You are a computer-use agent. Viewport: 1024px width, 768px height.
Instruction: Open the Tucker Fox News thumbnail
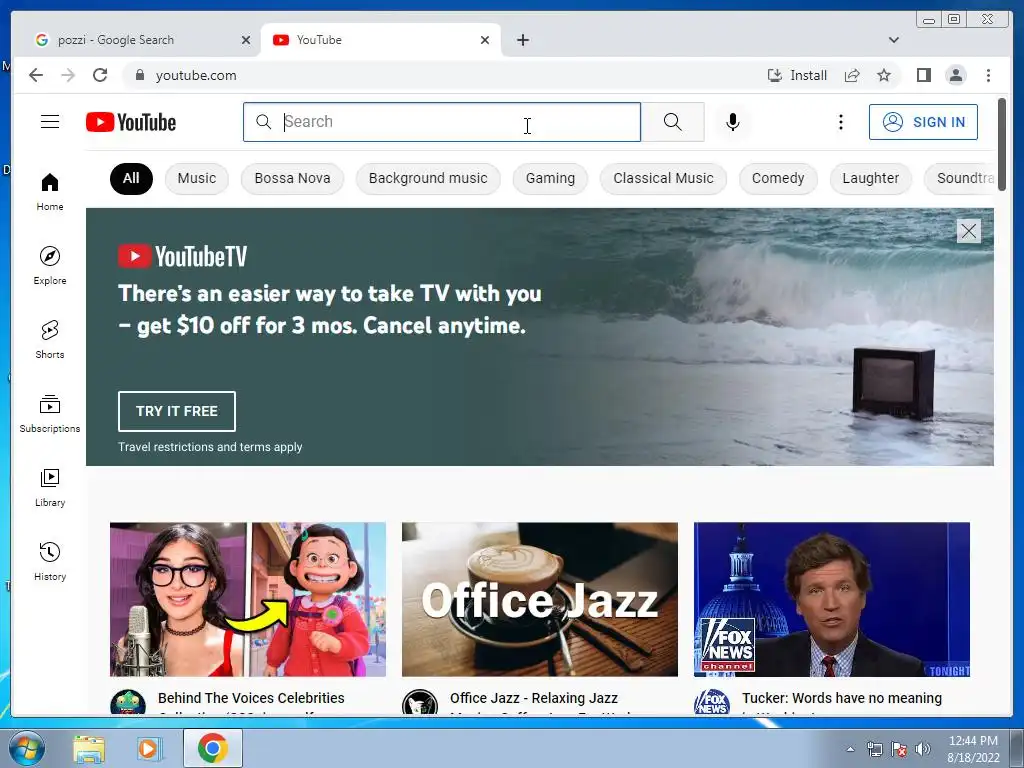click(x=831, y=599)
